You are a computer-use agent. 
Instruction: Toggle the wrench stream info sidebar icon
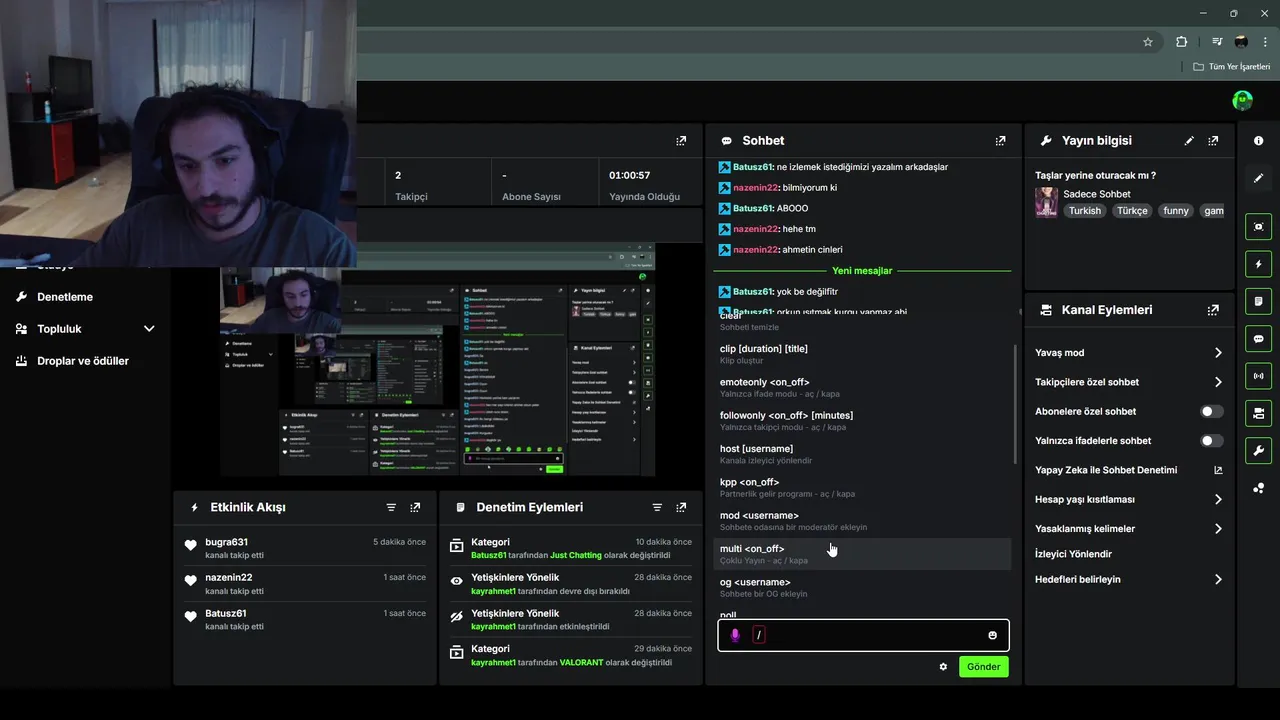[x=1258, y=450]
